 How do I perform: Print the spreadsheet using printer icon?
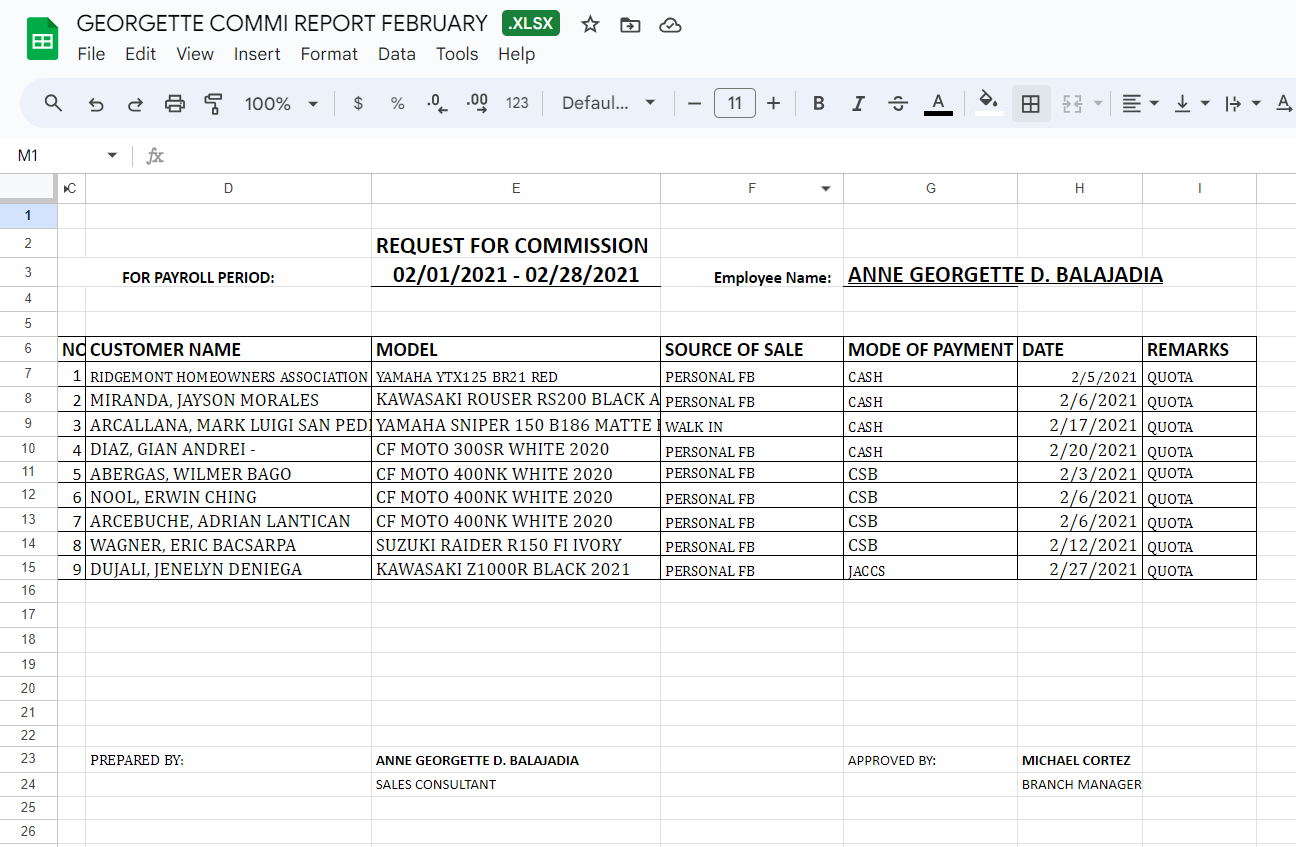[175, 103]
